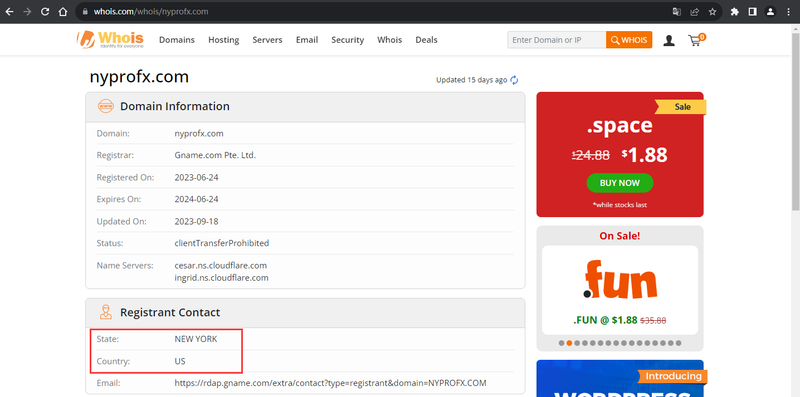
Task: Toggle the browser side panel
Action: pyautogui.click(x=753, y=11)
